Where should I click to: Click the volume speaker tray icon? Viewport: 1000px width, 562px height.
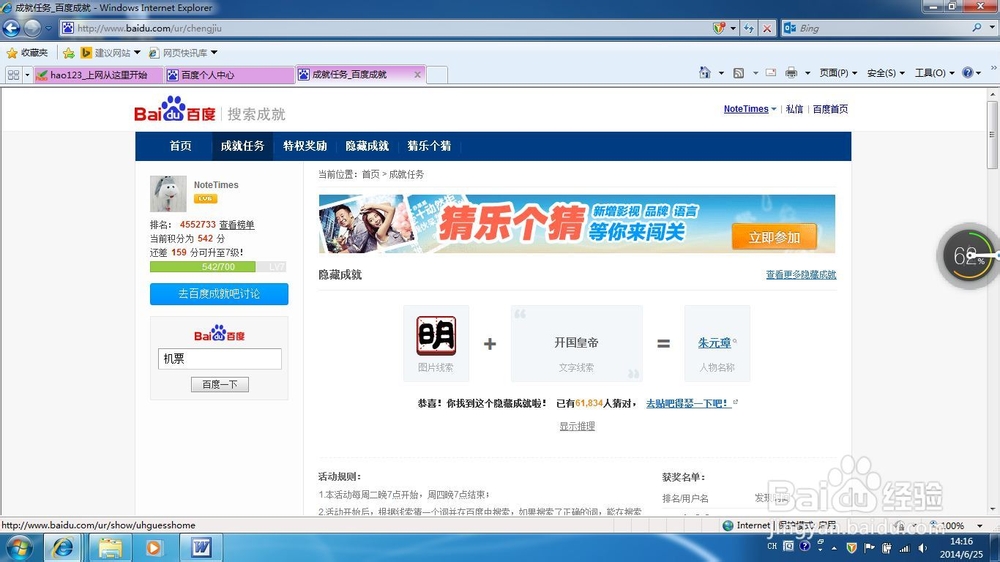[x=922, y=548]
